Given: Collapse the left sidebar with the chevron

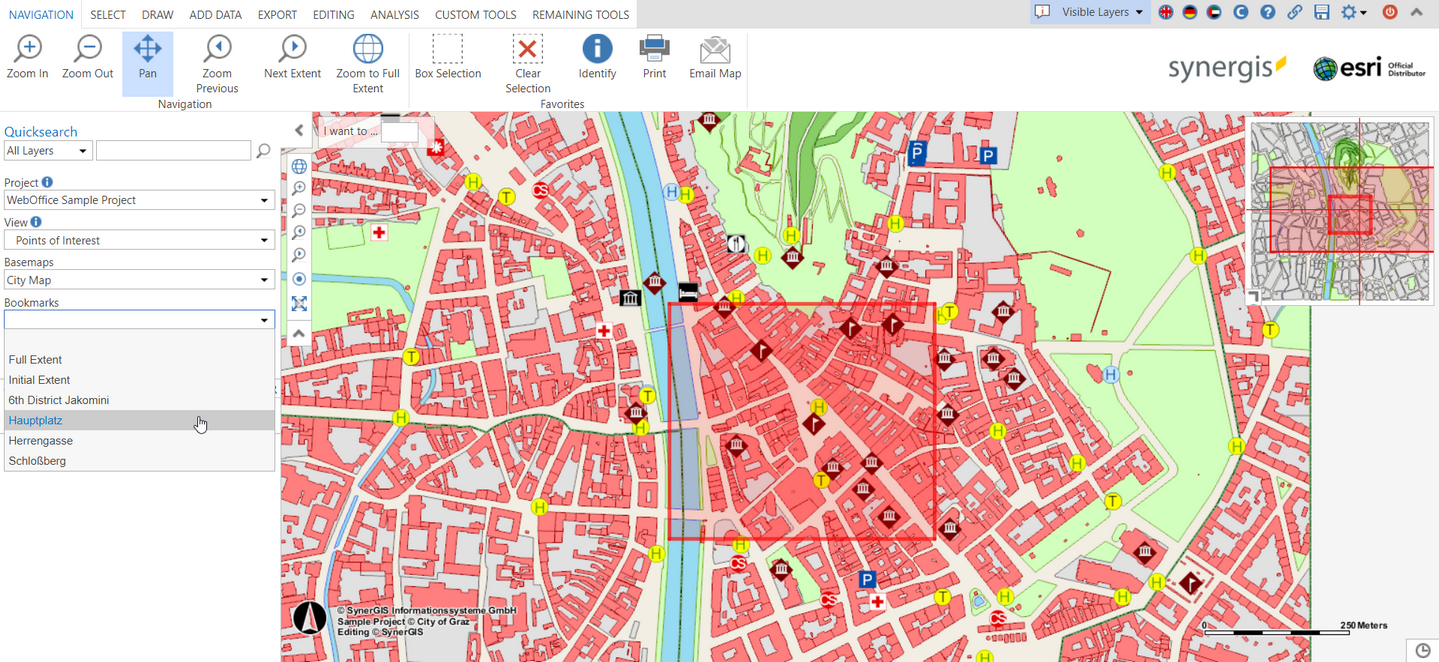Looking at the screenshot, I should [298, 129].
